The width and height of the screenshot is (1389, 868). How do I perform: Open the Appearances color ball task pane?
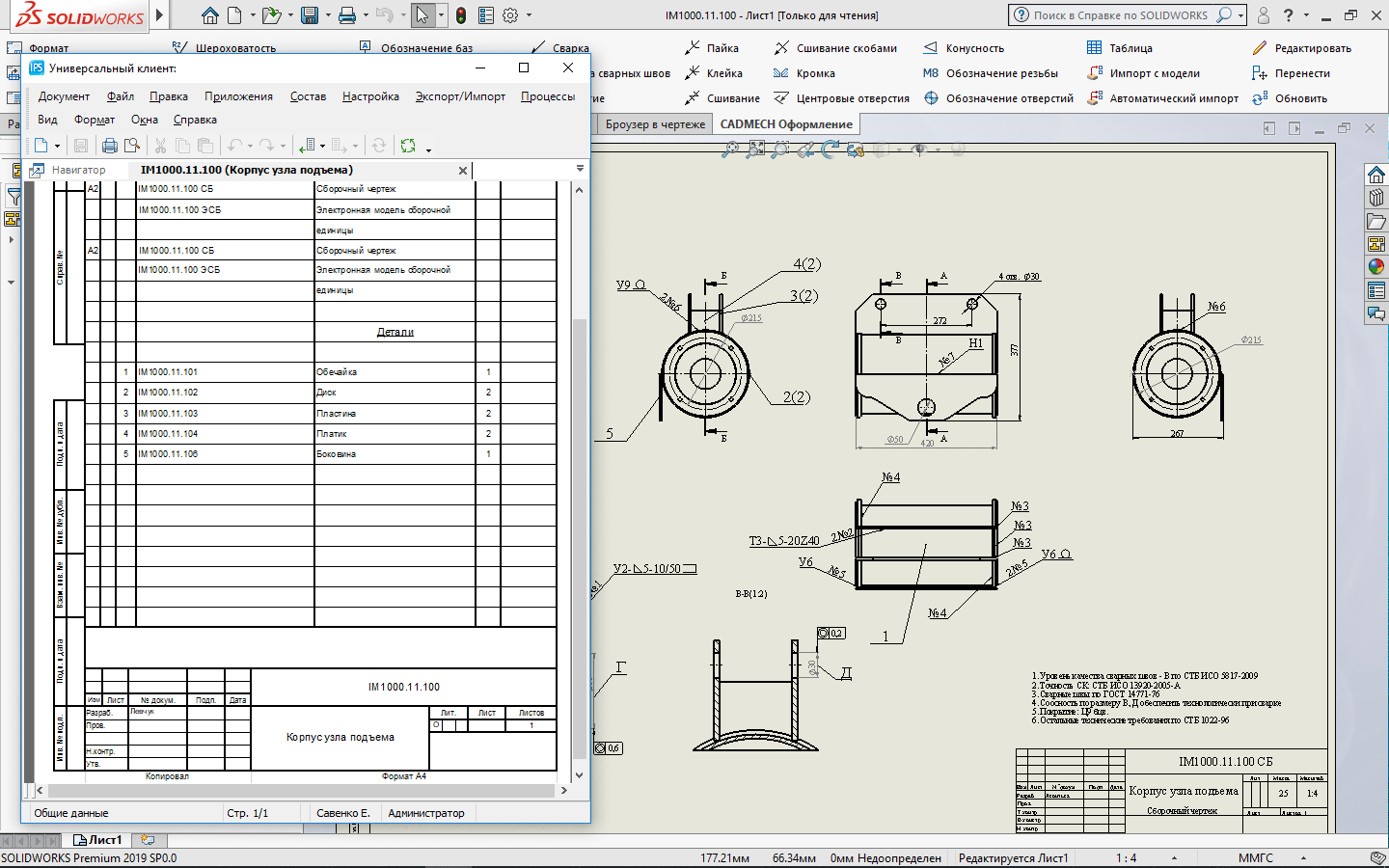click(x=1376, y=267)
